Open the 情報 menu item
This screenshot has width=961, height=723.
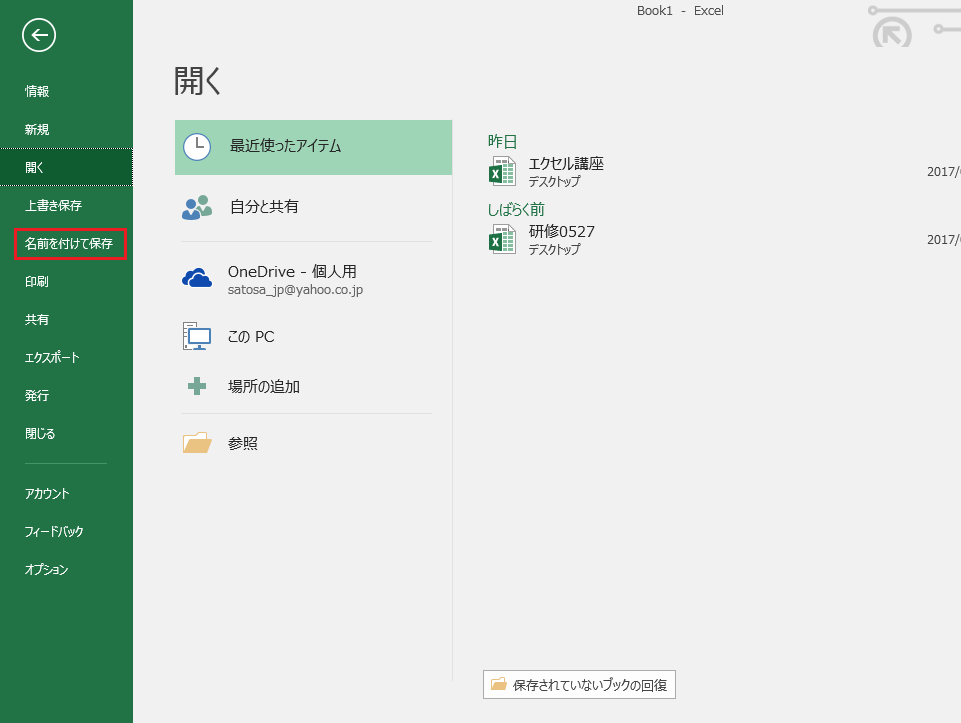click(66, 91)
